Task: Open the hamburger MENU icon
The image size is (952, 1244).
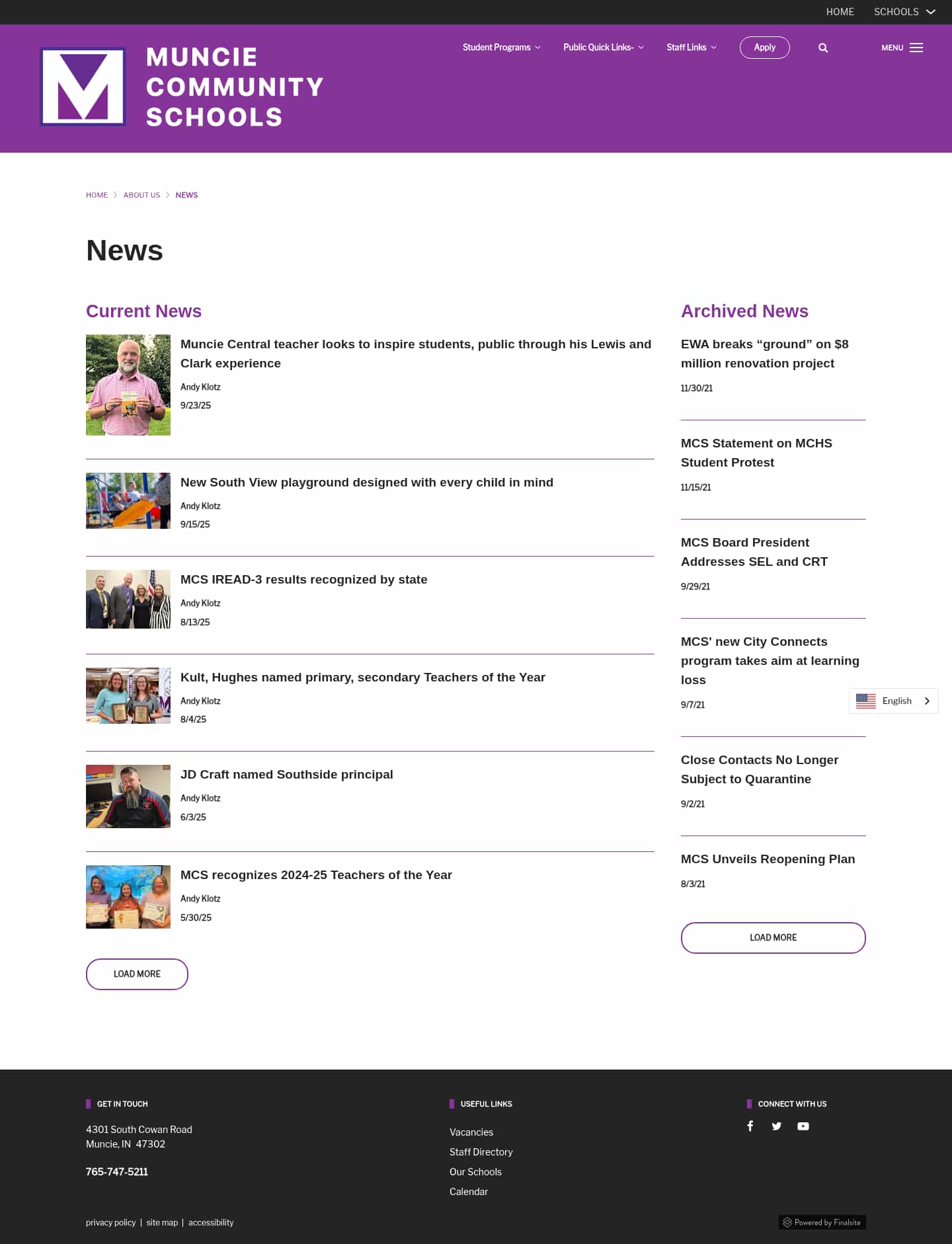Action: [916, 48]
